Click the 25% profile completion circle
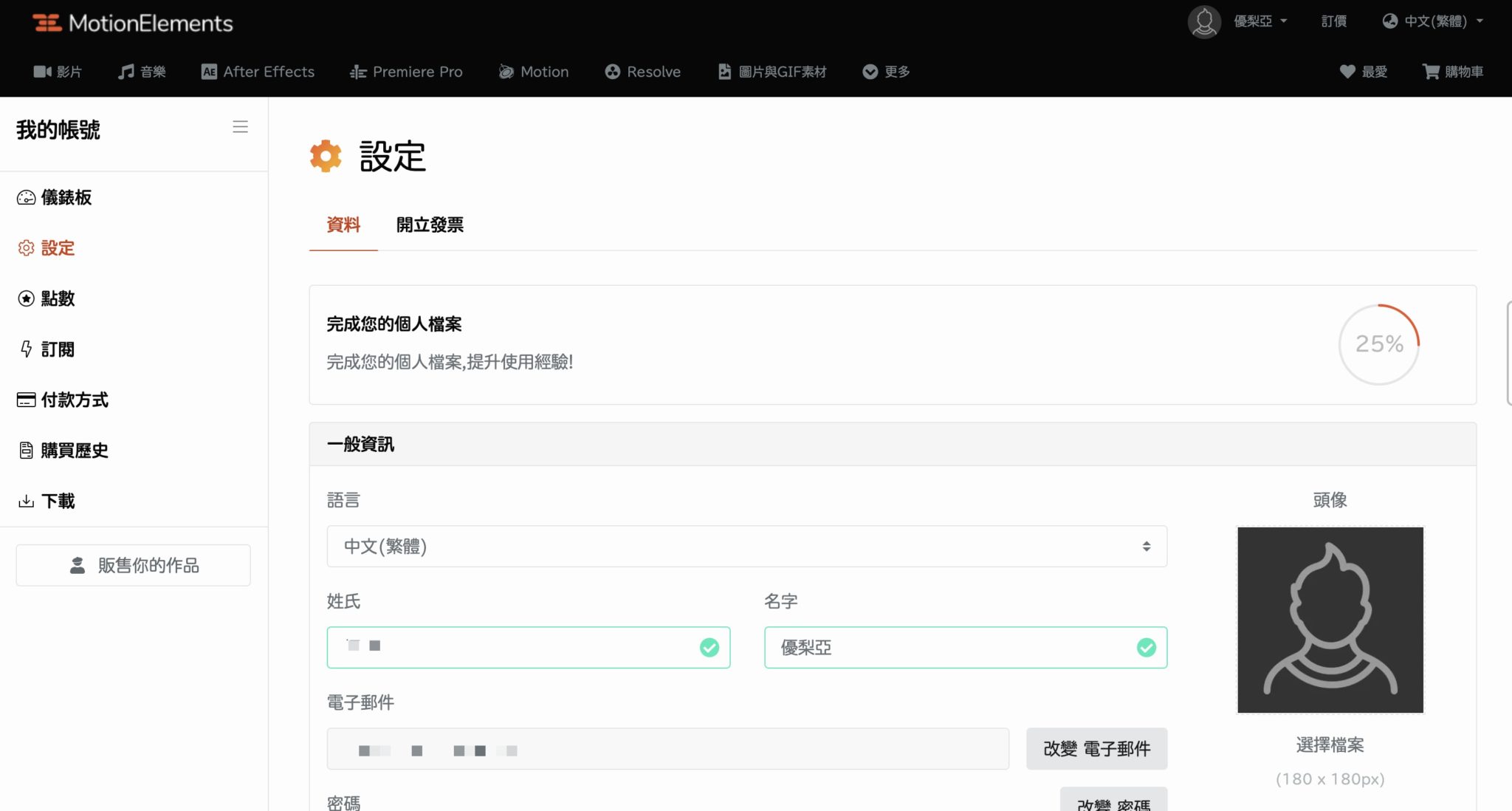This screenshot has height=811, width=1512. pos(1378,344)
